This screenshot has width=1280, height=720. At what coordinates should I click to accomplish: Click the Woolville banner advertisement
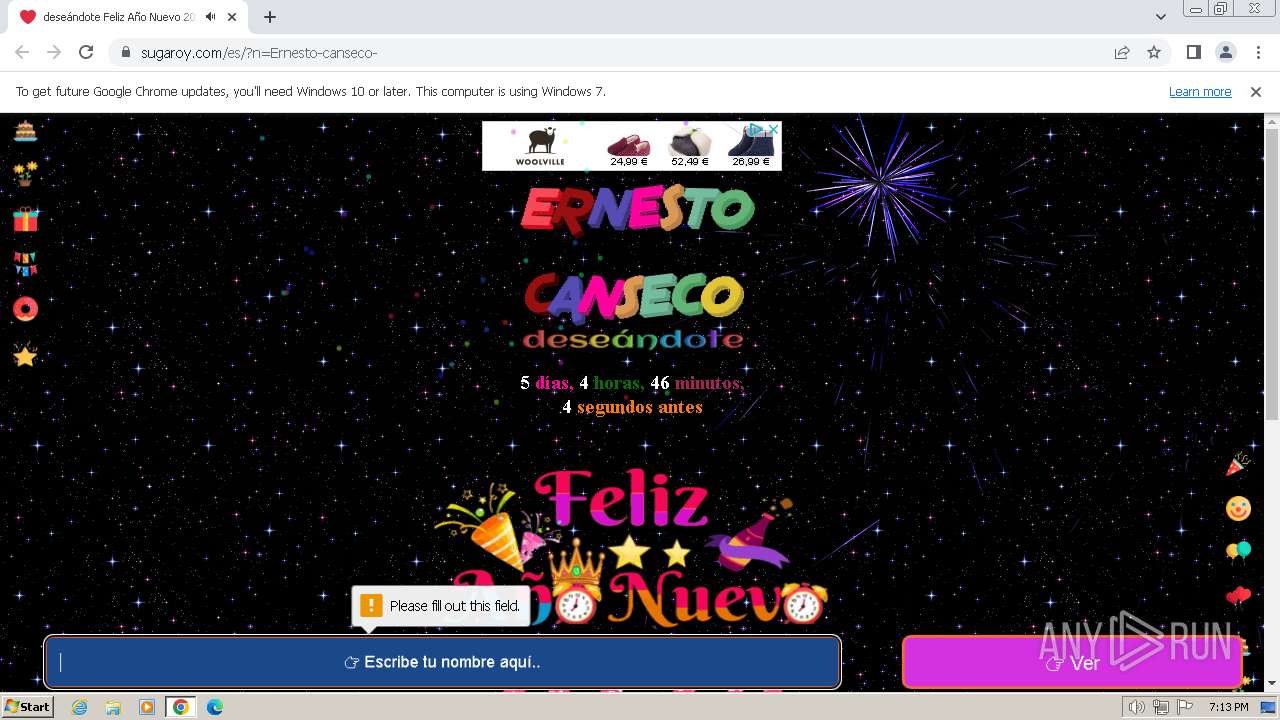pos(632,146)
